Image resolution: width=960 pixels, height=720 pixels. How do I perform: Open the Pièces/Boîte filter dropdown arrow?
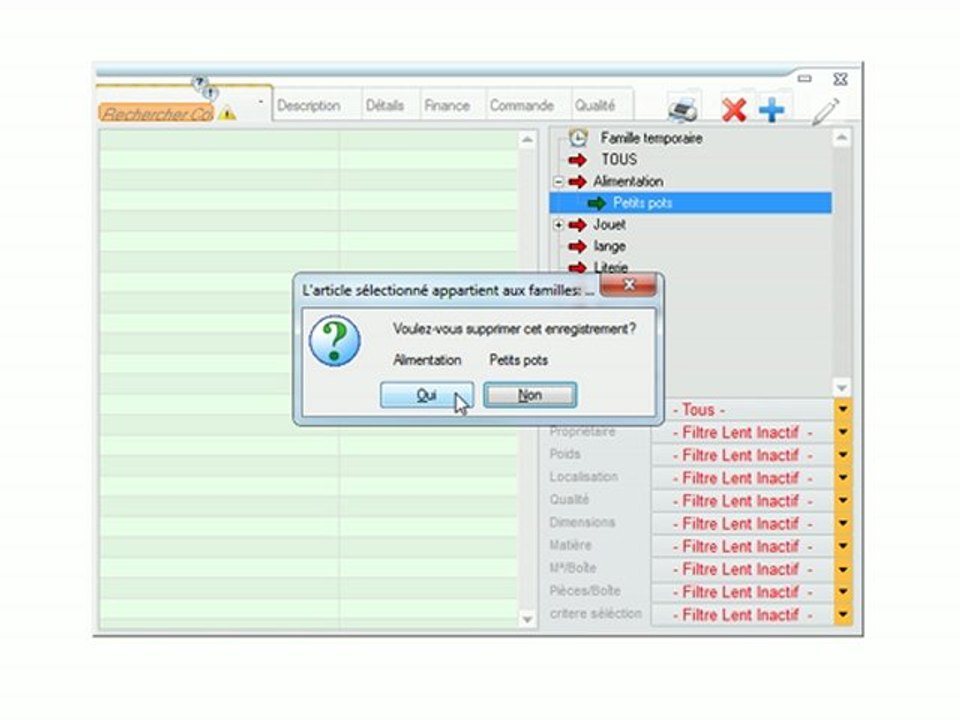(843, 592)
